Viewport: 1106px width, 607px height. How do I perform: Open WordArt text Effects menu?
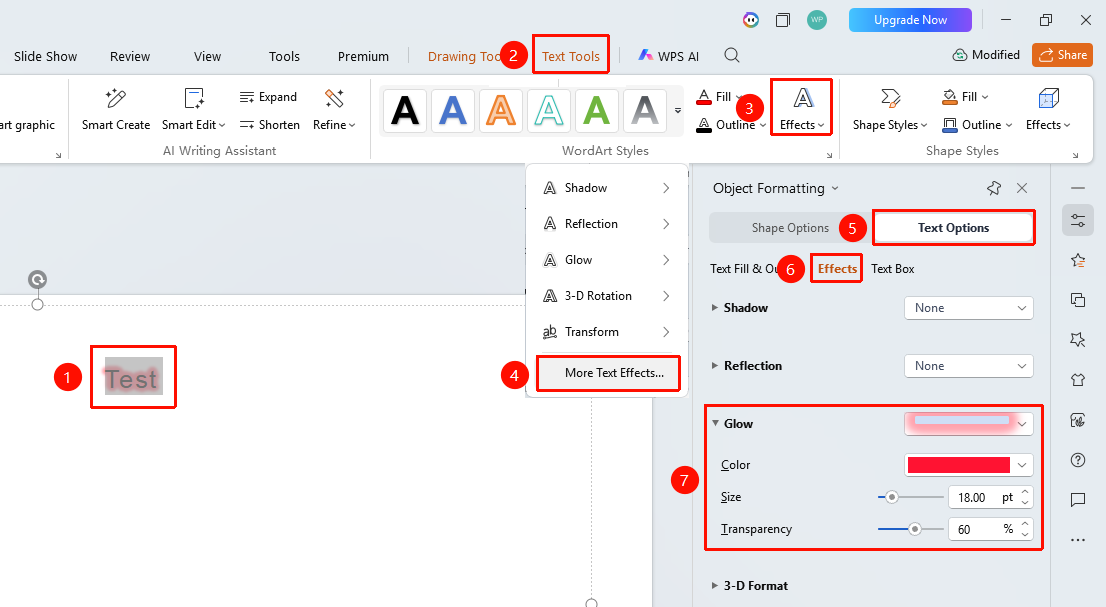(x=802, y=110)
